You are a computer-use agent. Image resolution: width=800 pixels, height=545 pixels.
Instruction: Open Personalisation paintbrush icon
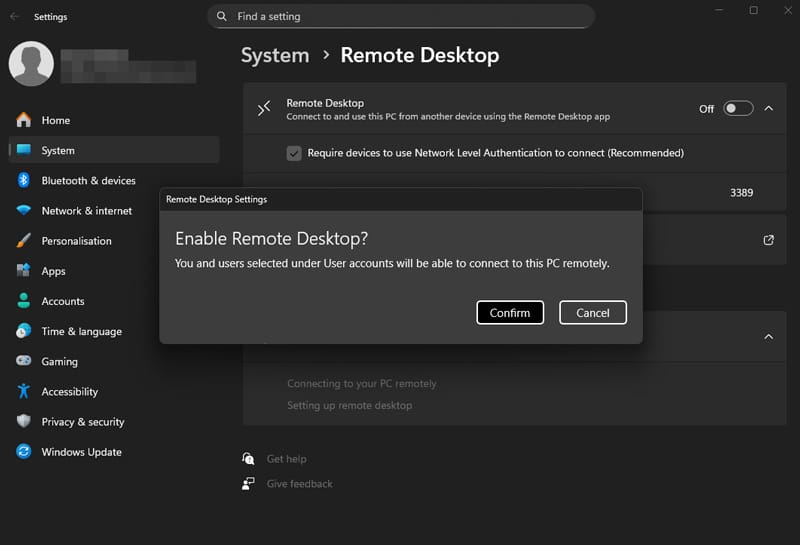[x=23, y=240]
